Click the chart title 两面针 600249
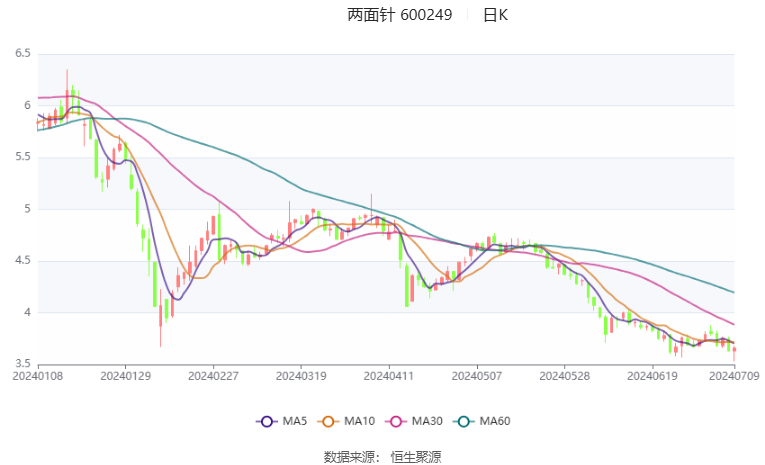Image resolution: width=765 pixels, height=465 pixels. pos(400,15)
